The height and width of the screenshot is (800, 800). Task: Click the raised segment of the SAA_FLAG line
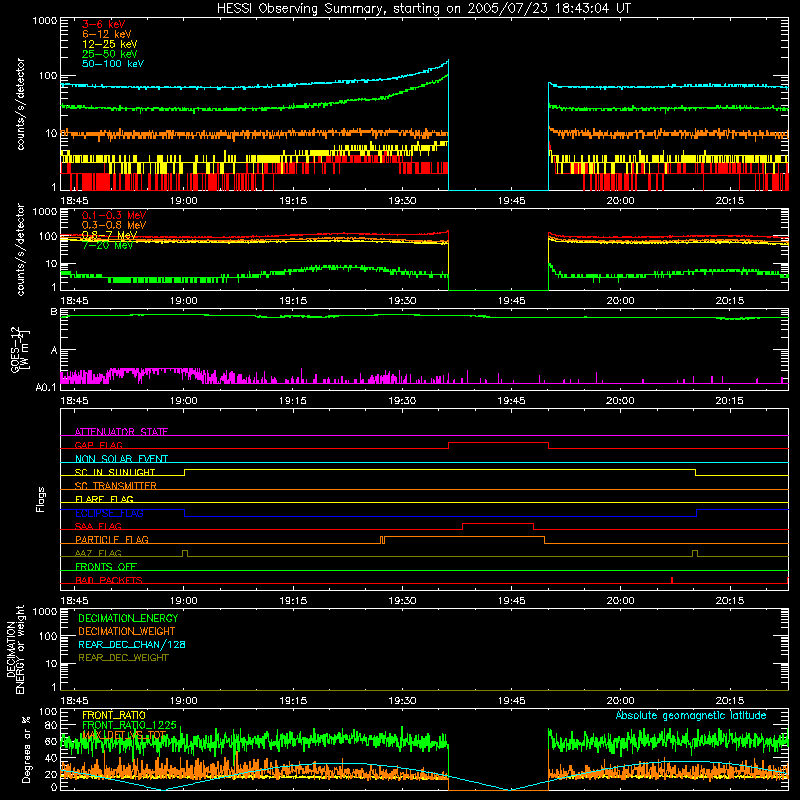pyautogui.click(x=498, y=523)
